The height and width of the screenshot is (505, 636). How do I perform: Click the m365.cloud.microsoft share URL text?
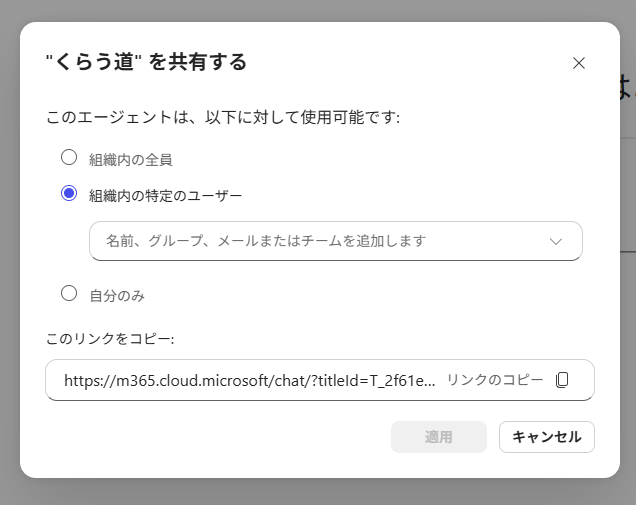tap(249, 381)
